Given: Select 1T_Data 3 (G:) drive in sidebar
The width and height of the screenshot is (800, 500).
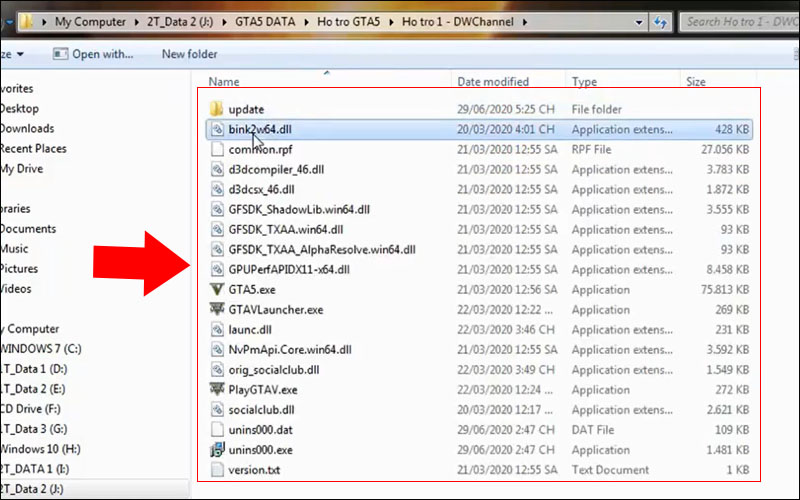Looking at the screenshot, I should [x=34, y=429].
